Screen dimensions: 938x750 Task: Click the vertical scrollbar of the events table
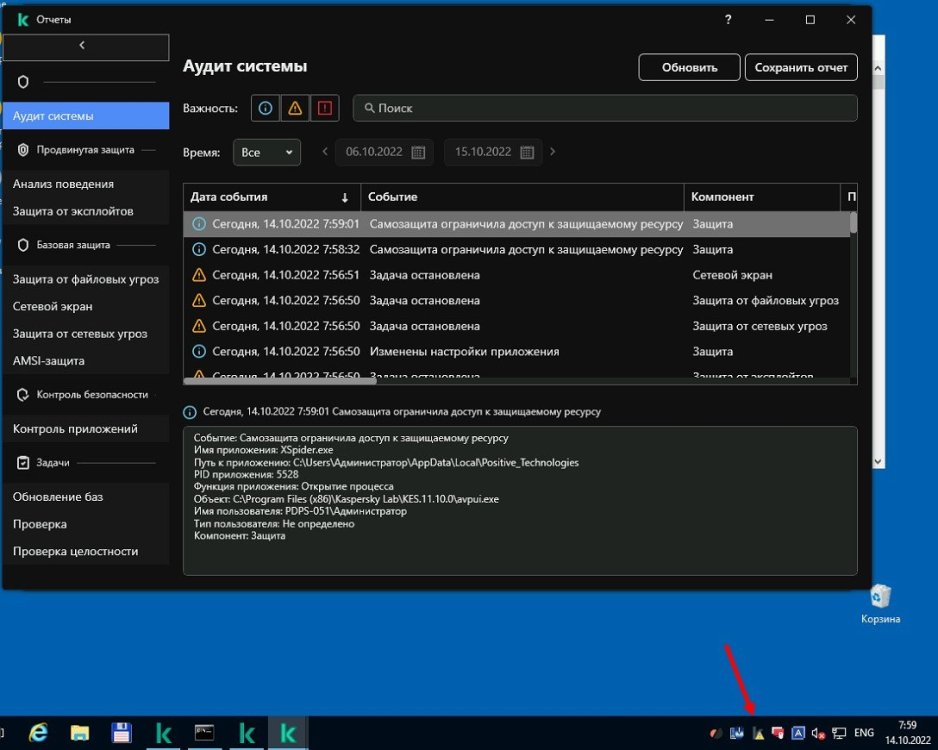pyautogui.click(x=854, y=222)
